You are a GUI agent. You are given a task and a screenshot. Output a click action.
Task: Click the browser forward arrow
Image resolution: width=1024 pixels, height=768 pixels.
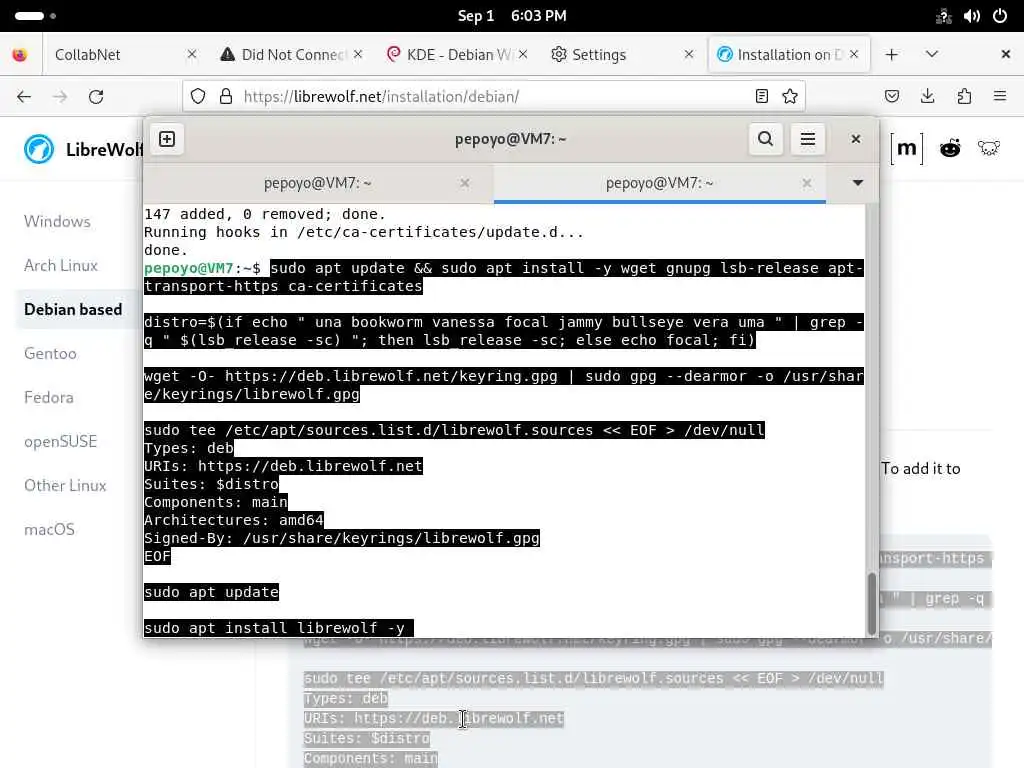pos(60,97)
